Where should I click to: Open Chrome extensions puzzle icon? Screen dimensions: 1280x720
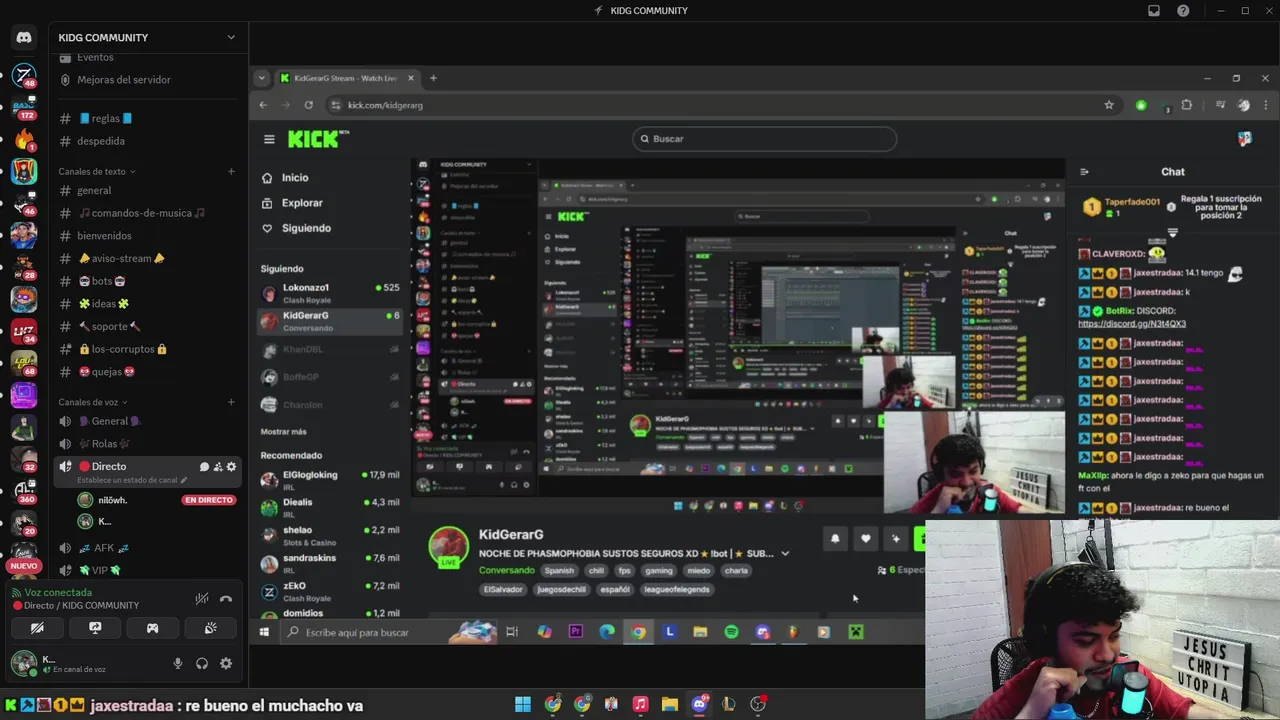(x=1187, y=105)
